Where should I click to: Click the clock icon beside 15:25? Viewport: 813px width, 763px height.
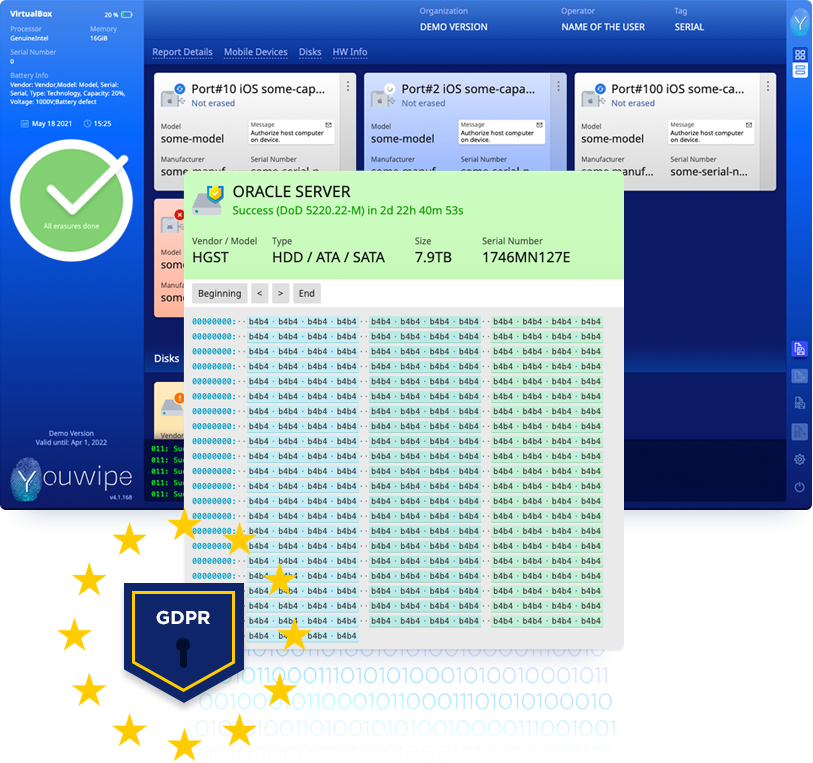(x=88, y=123)
